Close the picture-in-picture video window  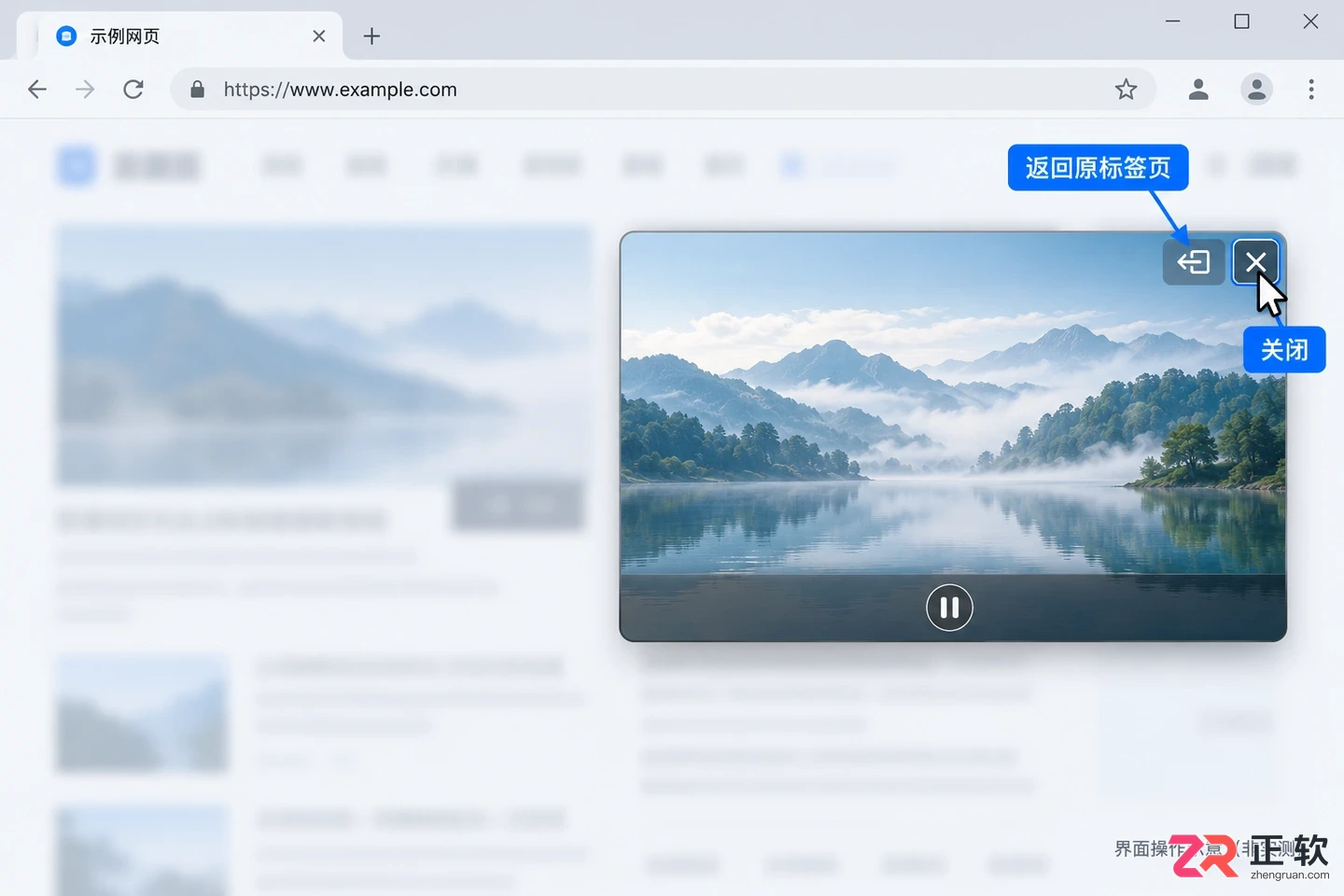[x=1256, y=262]
